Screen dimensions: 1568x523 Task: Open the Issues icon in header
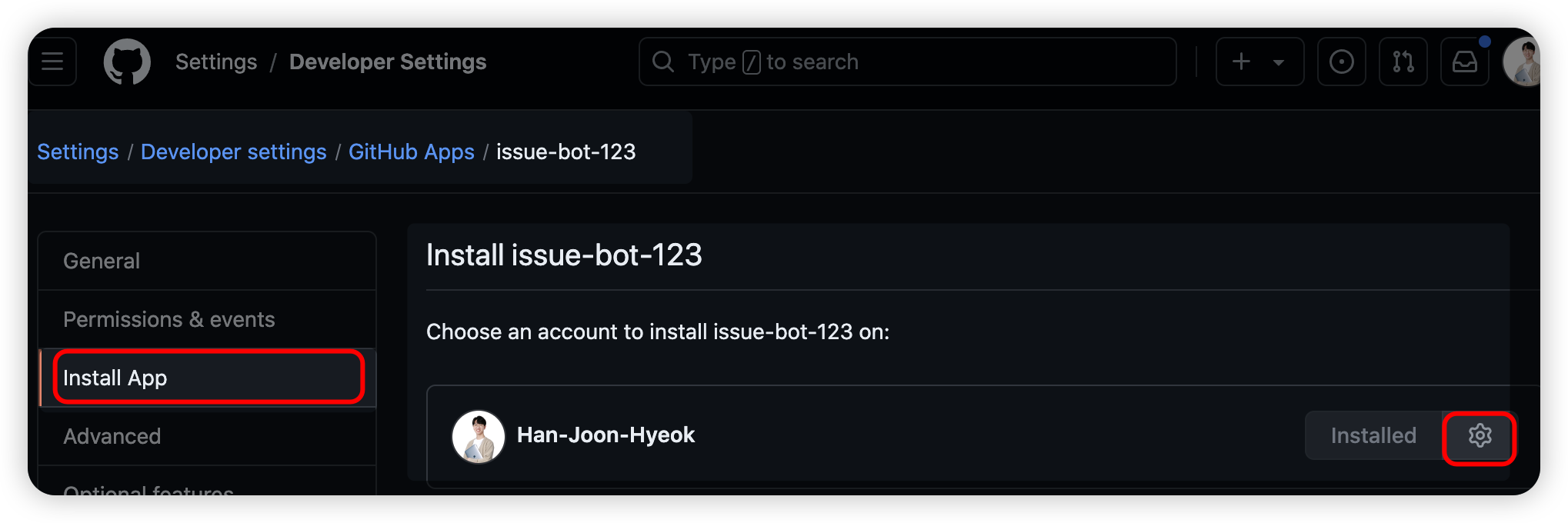click(x=1341, y=62)
